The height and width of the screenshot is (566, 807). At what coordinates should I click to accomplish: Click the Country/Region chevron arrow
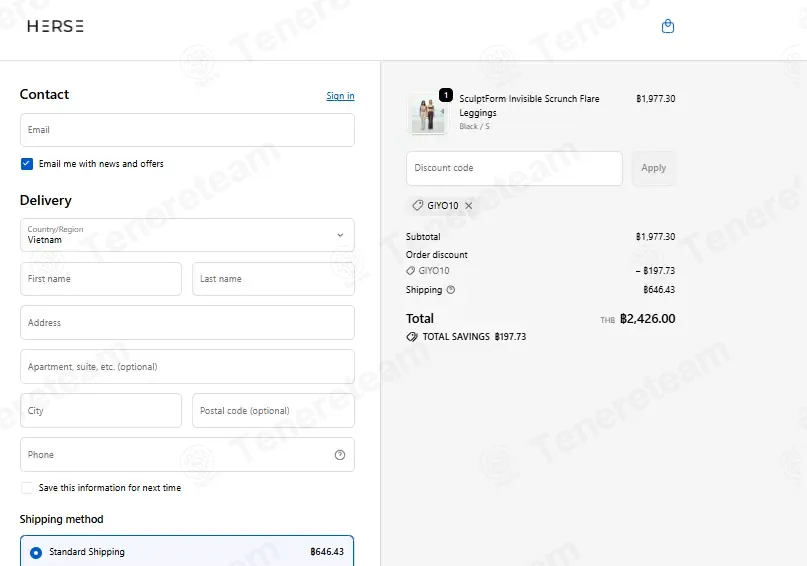pyautogui.click(x=340, y=235)
